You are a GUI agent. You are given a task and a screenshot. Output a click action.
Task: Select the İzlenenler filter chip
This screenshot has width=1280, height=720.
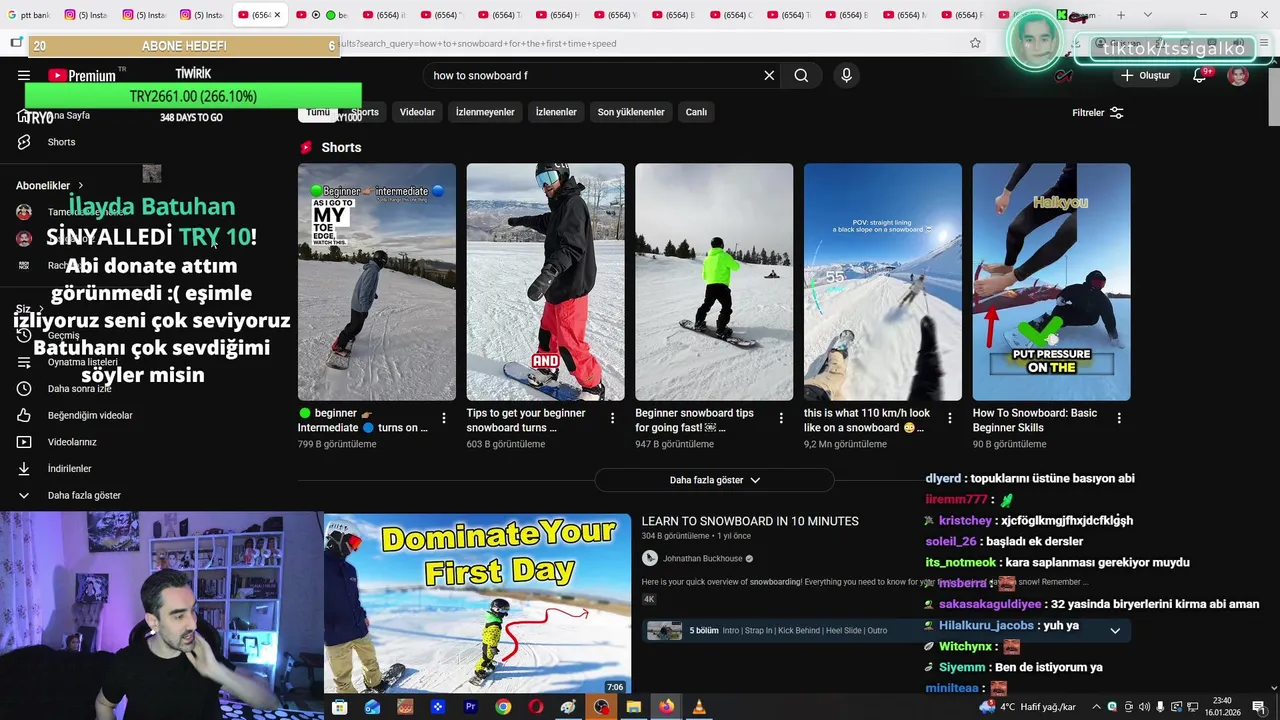click(556, 112)
